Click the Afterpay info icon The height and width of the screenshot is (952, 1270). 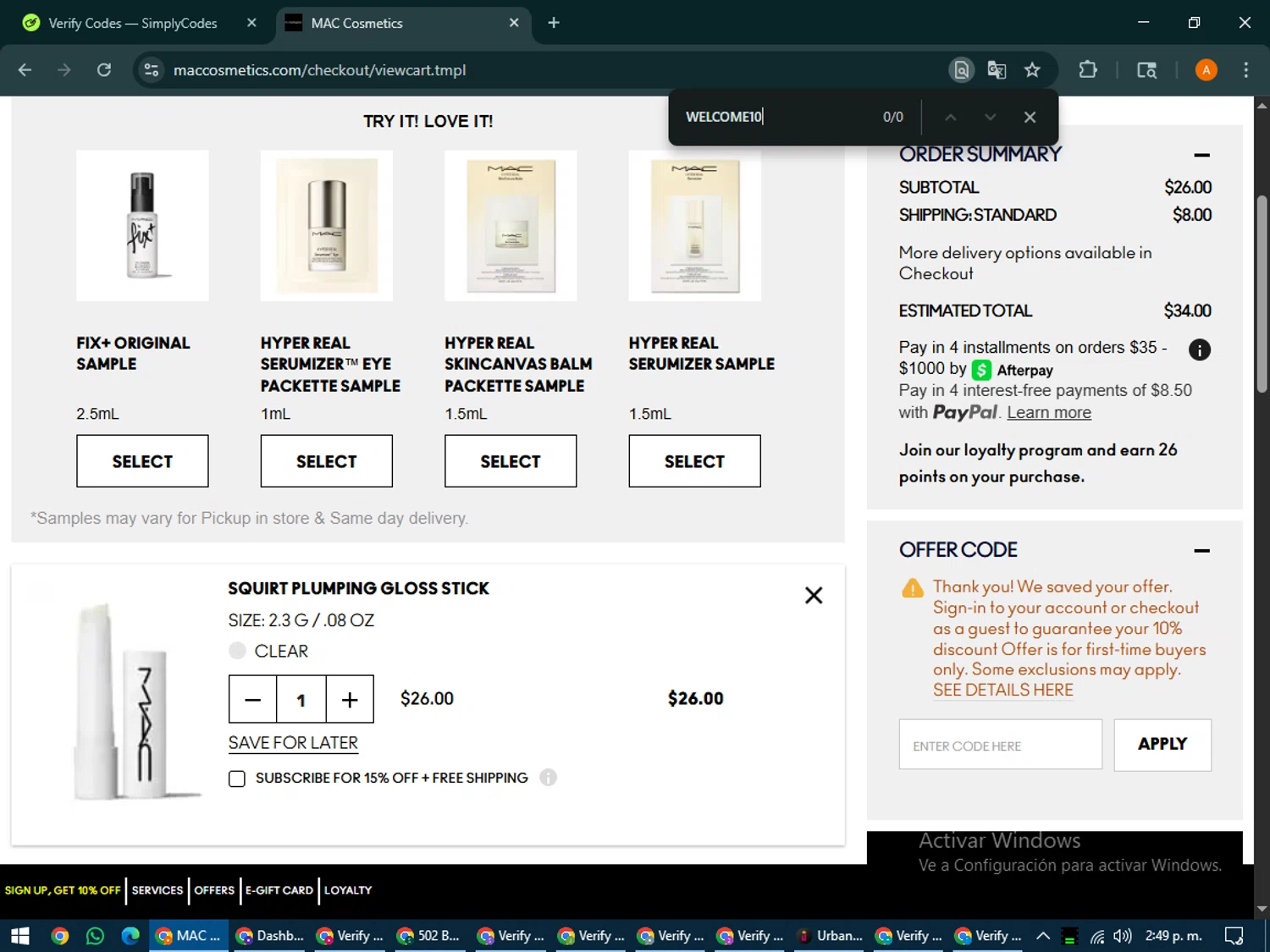click(1199, 349)
